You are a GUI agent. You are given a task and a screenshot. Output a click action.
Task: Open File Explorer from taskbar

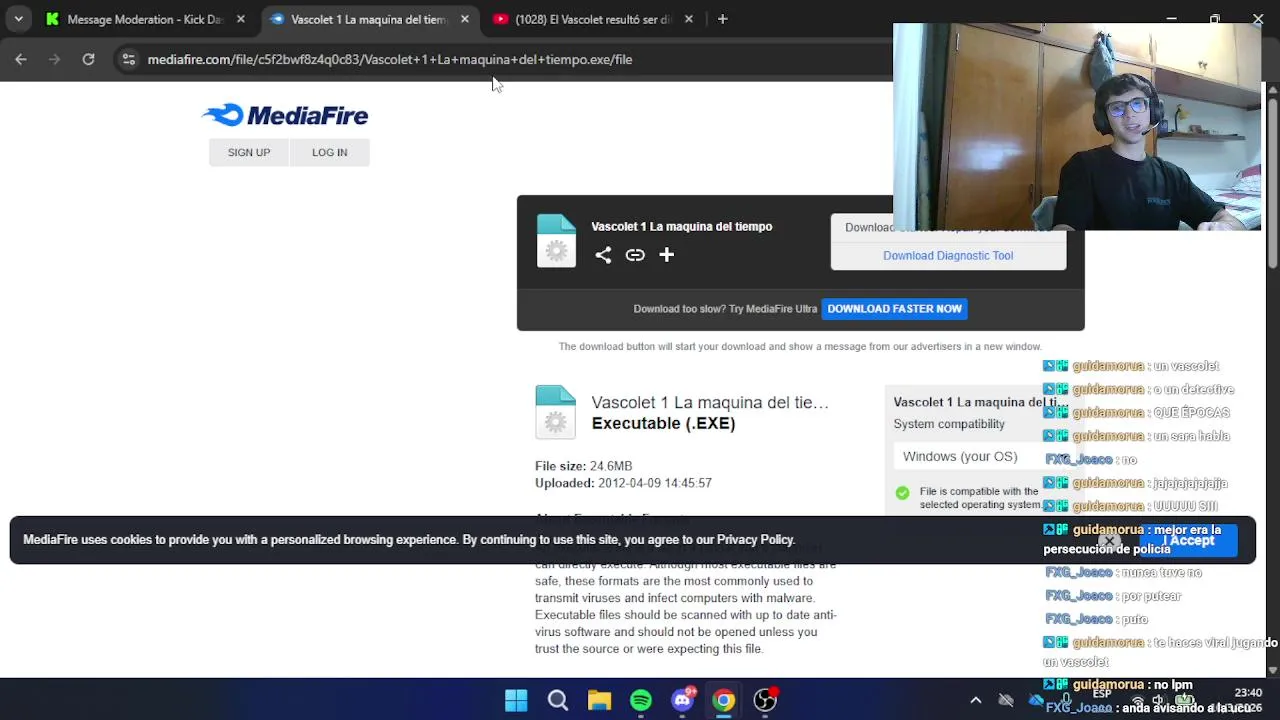[x=599, y=700]
